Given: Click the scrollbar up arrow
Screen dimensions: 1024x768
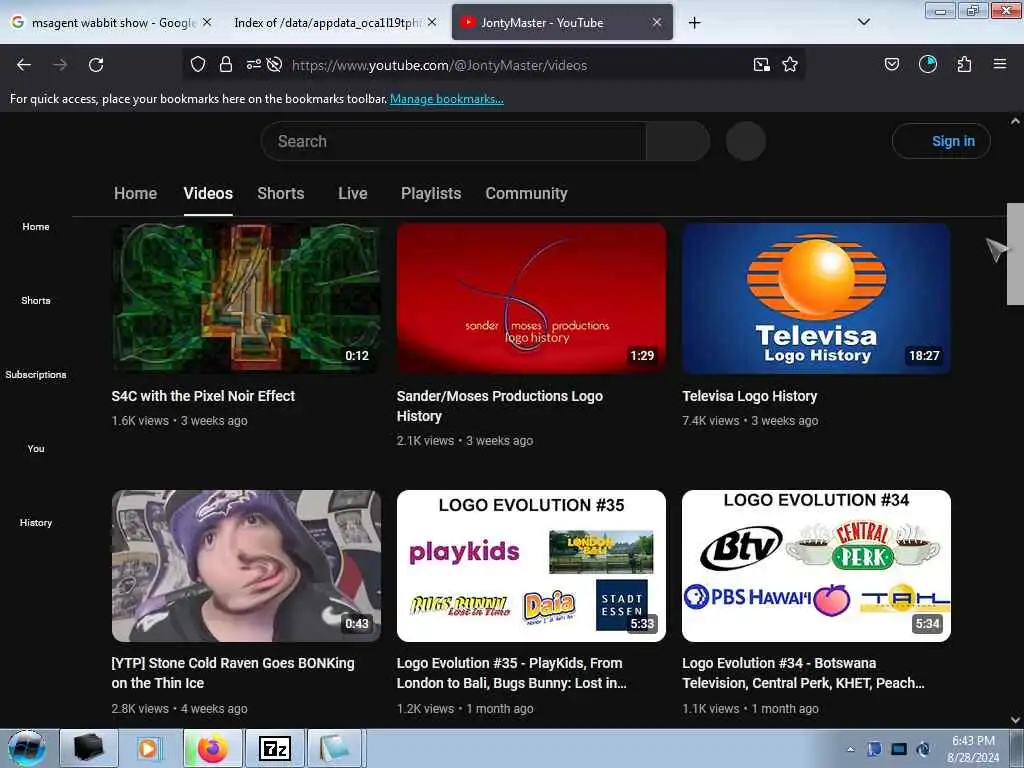Looking at the screenshot, I should (1015, 121).
